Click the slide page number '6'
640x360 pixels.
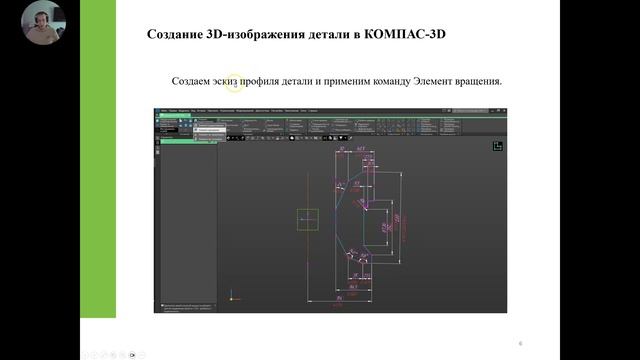[x=520, y=343]
